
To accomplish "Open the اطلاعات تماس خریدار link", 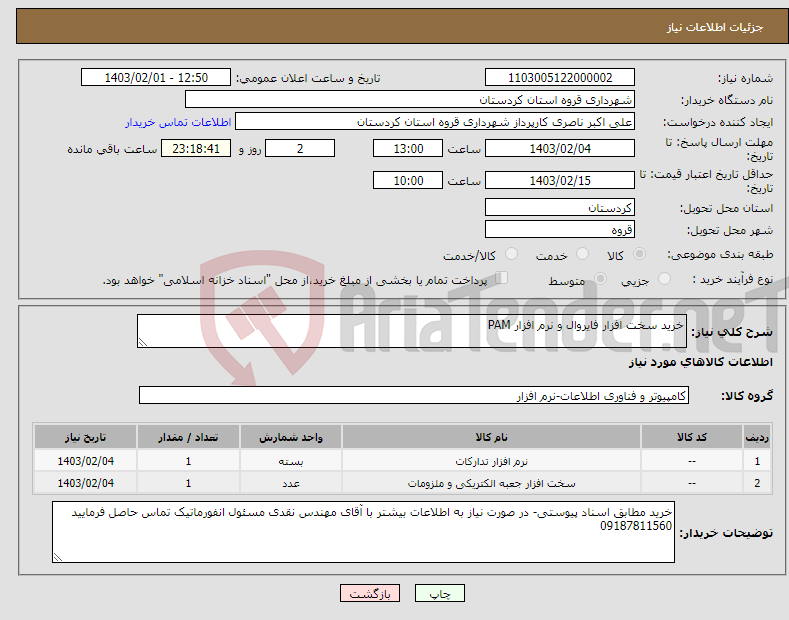I will coord(178,122).
